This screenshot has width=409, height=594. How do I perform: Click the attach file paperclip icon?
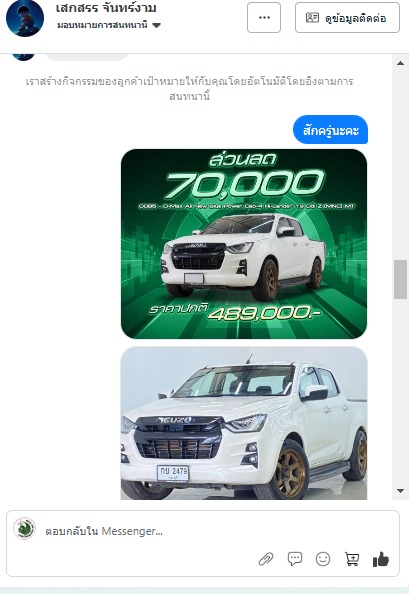pos(266,559)
